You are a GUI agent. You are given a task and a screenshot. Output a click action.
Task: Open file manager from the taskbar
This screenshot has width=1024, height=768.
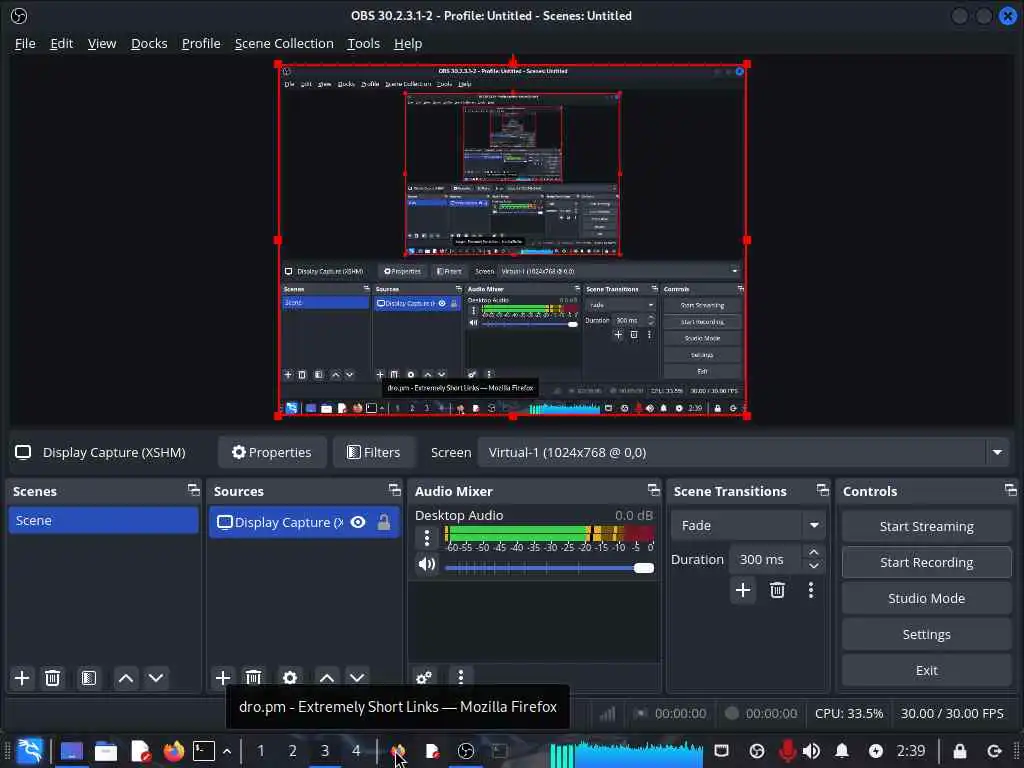[105, 752]
